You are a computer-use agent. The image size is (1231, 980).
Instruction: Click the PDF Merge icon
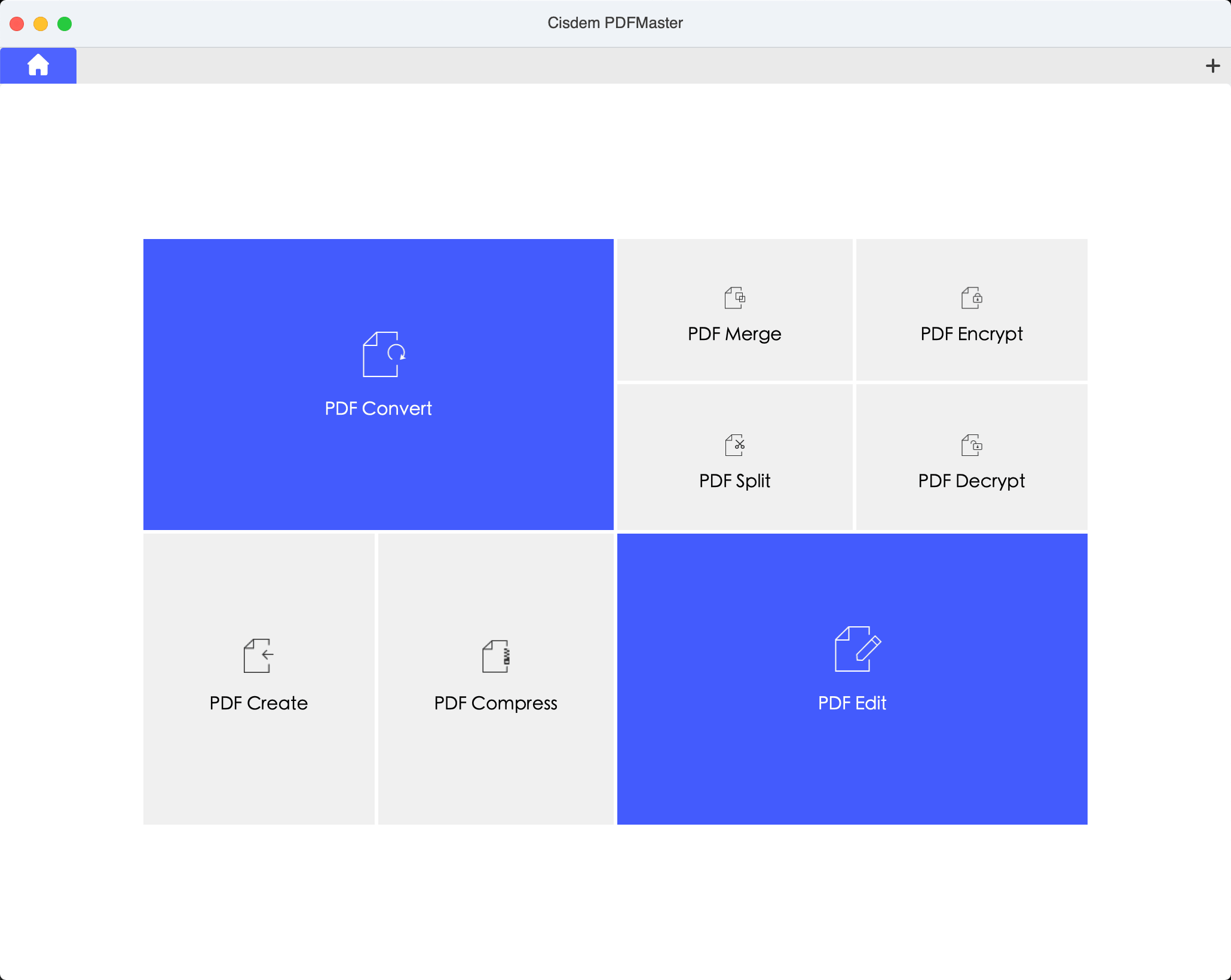click(x=734, y=298)
